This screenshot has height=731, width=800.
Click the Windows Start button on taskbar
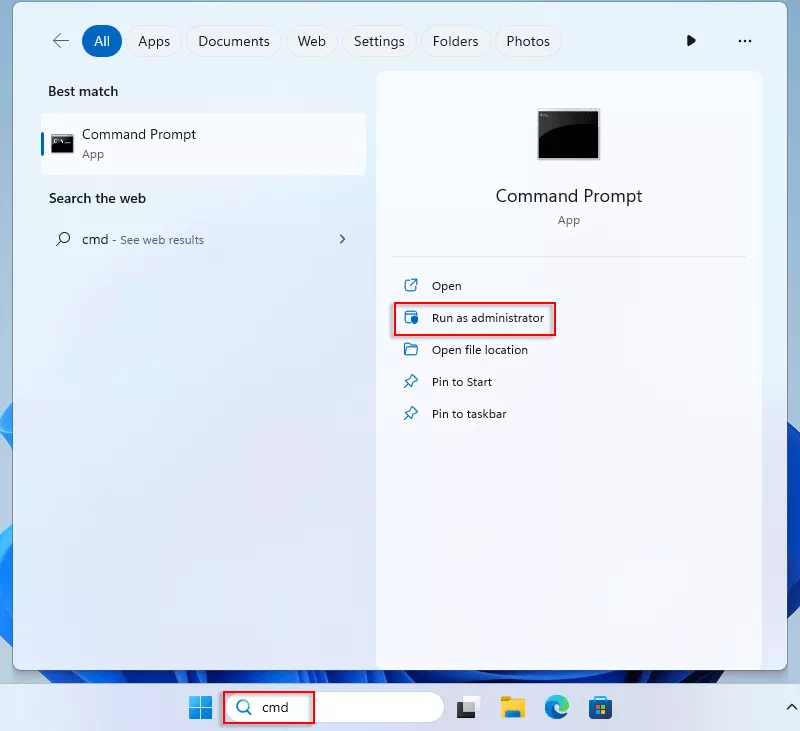201,708
